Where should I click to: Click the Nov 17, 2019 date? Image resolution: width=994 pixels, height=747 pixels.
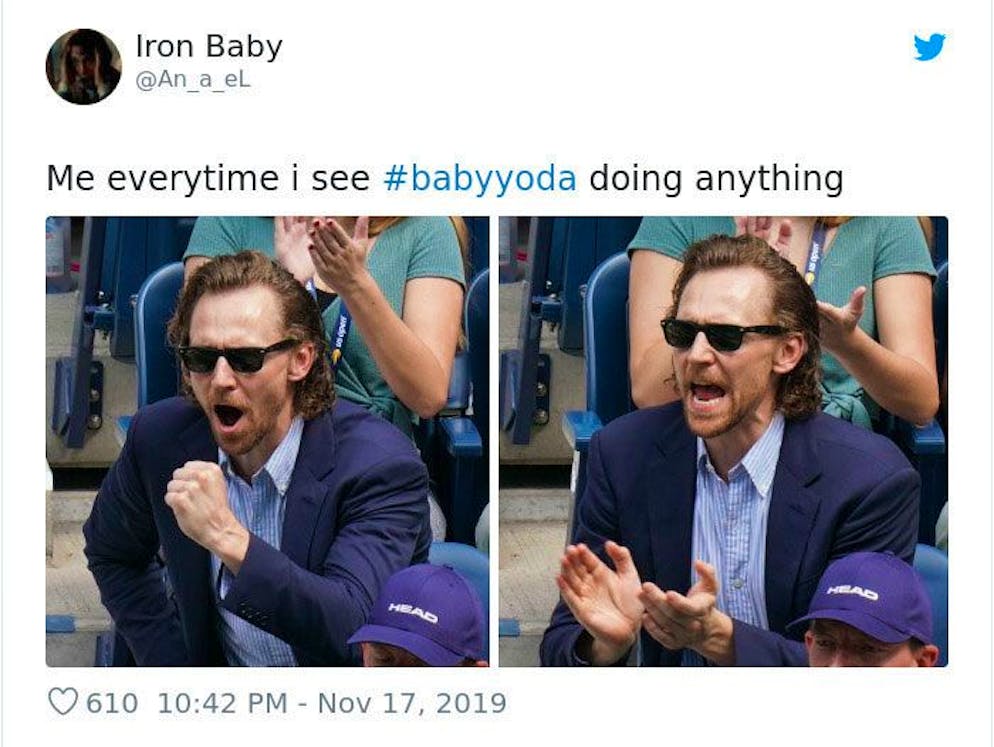pyautogui.click(x=412, y=703)
